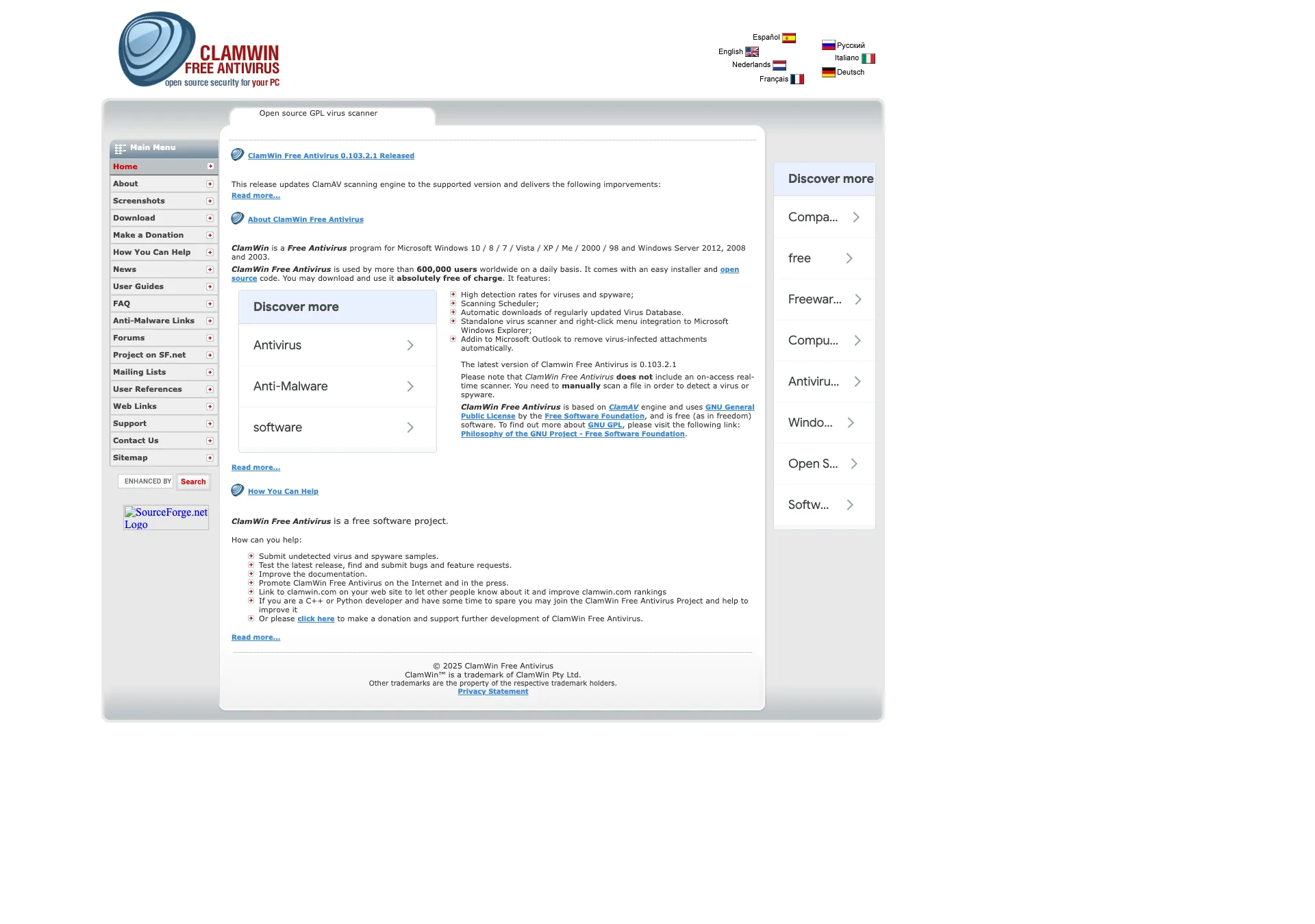Choose the French flag icon
Image resolution: width=1315 pixels, height=924 pixels.
(797, 79)
